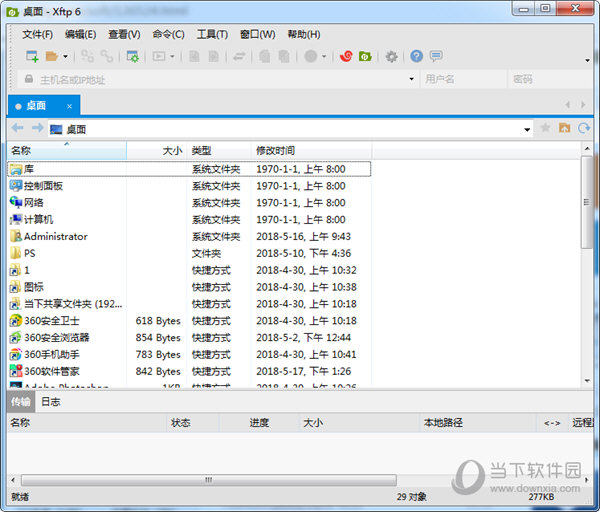Click the 密码 password field
This screenshot has height=512, width=600.
[x=550, y=79]
